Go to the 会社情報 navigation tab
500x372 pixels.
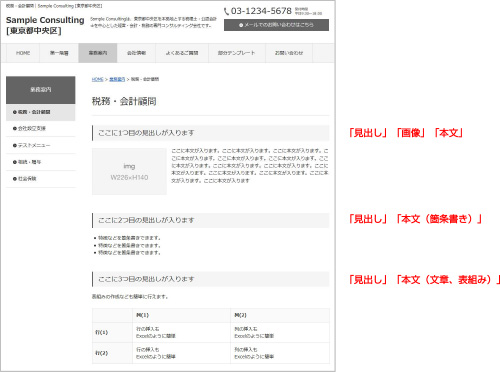click(x=136, y=53)
